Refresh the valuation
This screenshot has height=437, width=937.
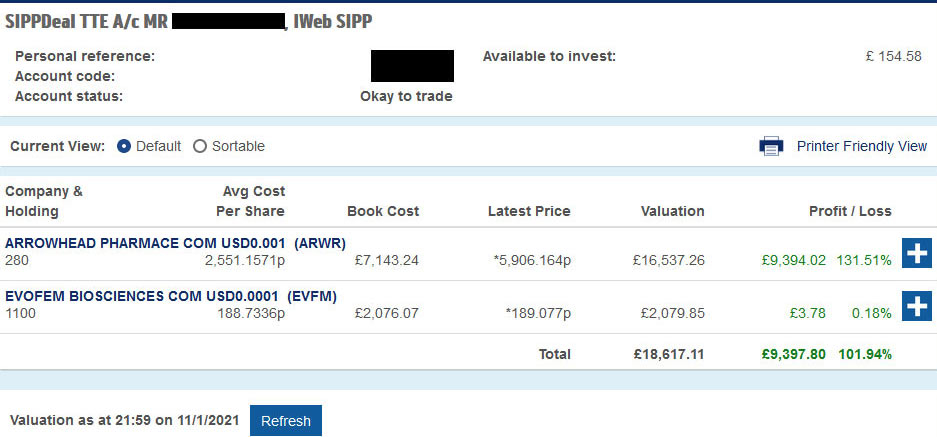[x=286, y=421]
